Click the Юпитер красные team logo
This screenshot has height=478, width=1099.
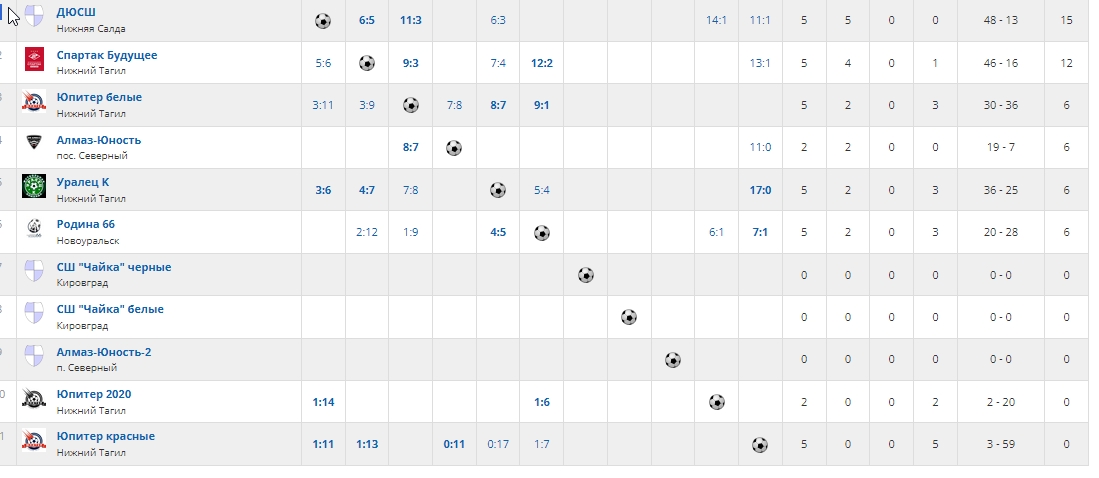[x=34, y=441]
